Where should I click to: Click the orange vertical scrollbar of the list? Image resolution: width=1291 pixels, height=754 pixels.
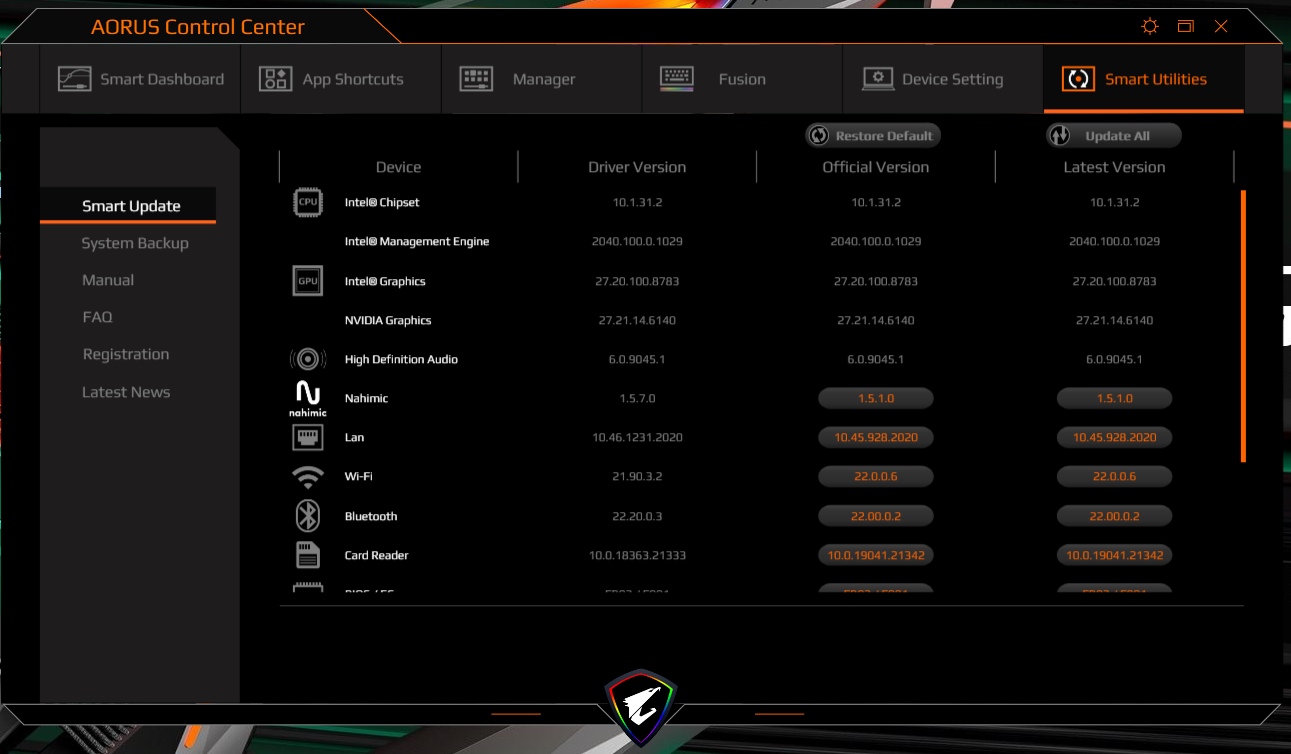pos(1243,326)
